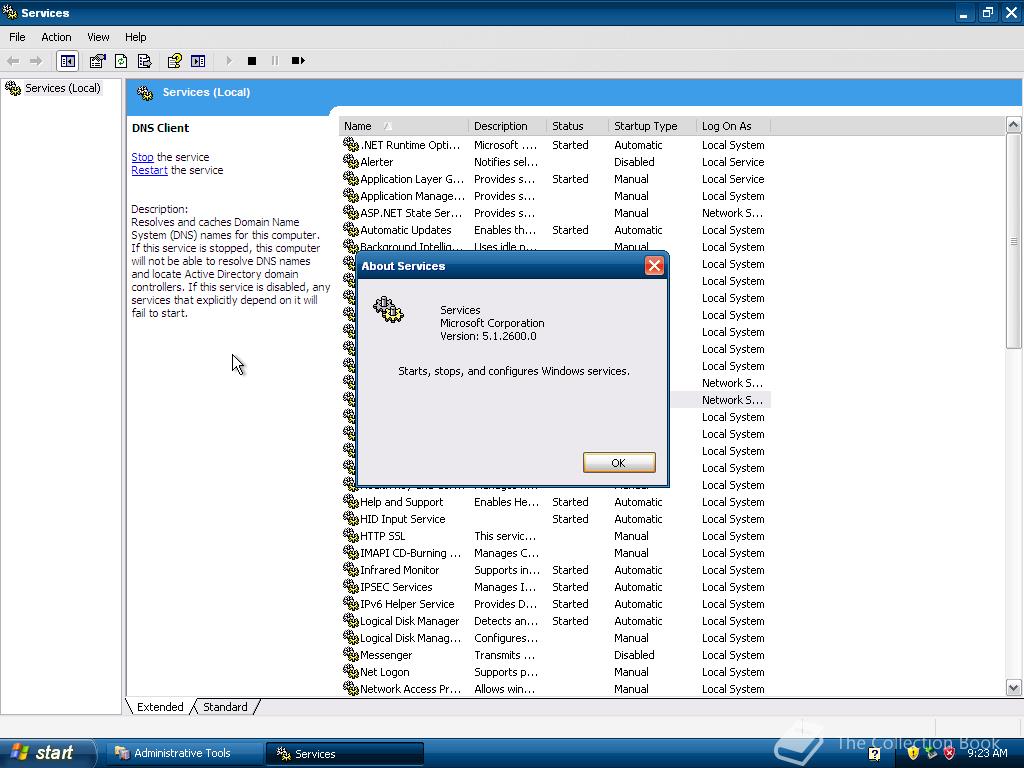Select the HID Input Service row
1024x768 pixels.
point(555,519)
